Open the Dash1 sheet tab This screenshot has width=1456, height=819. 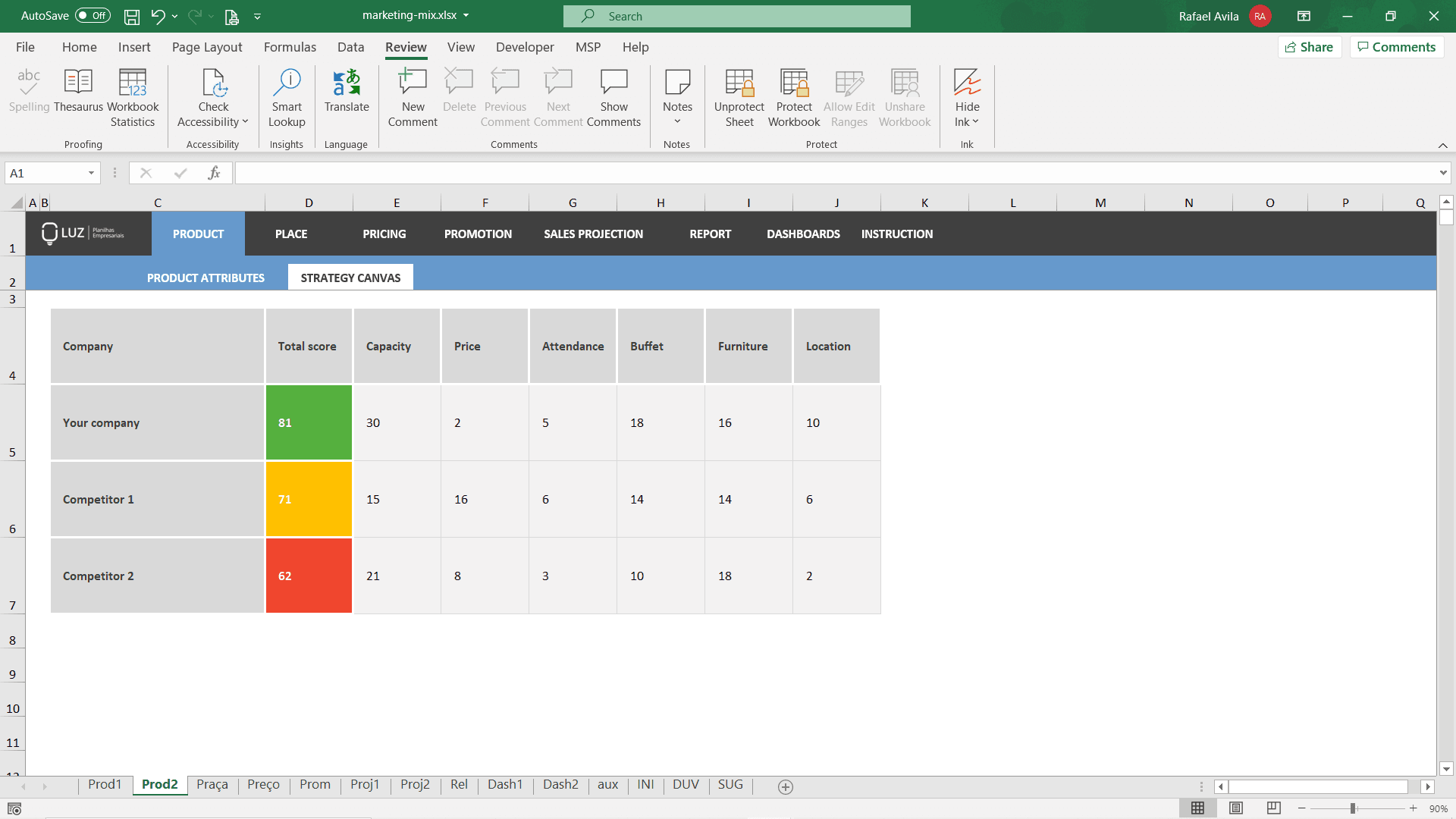(x=505, y=785)
